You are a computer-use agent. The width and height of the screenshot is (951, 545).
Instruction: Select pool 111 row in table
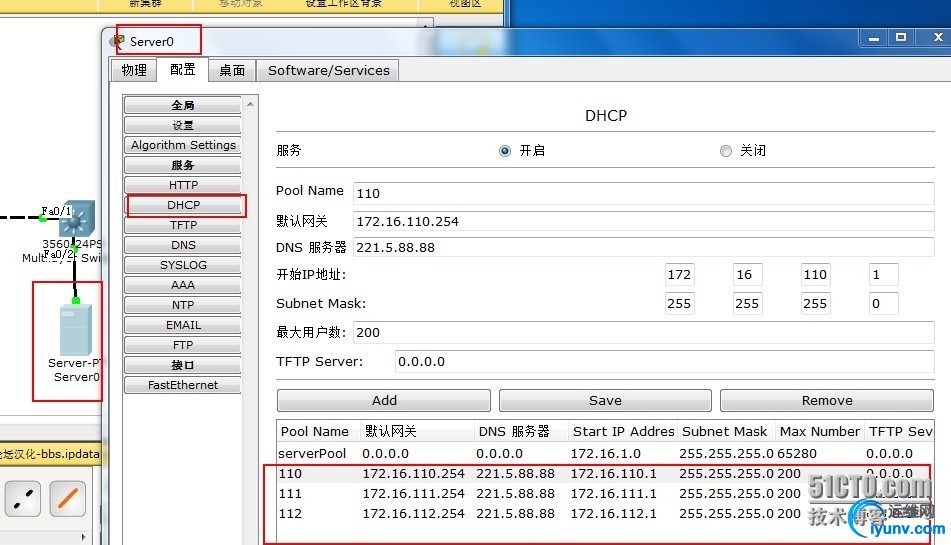coord(605,493)
